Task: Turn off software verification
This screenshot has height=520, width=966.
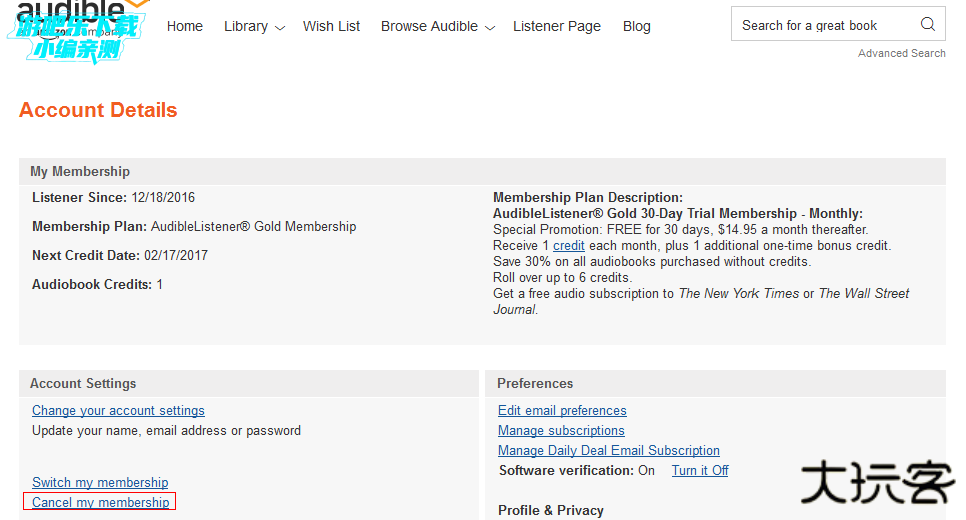Action: point(699,471)
